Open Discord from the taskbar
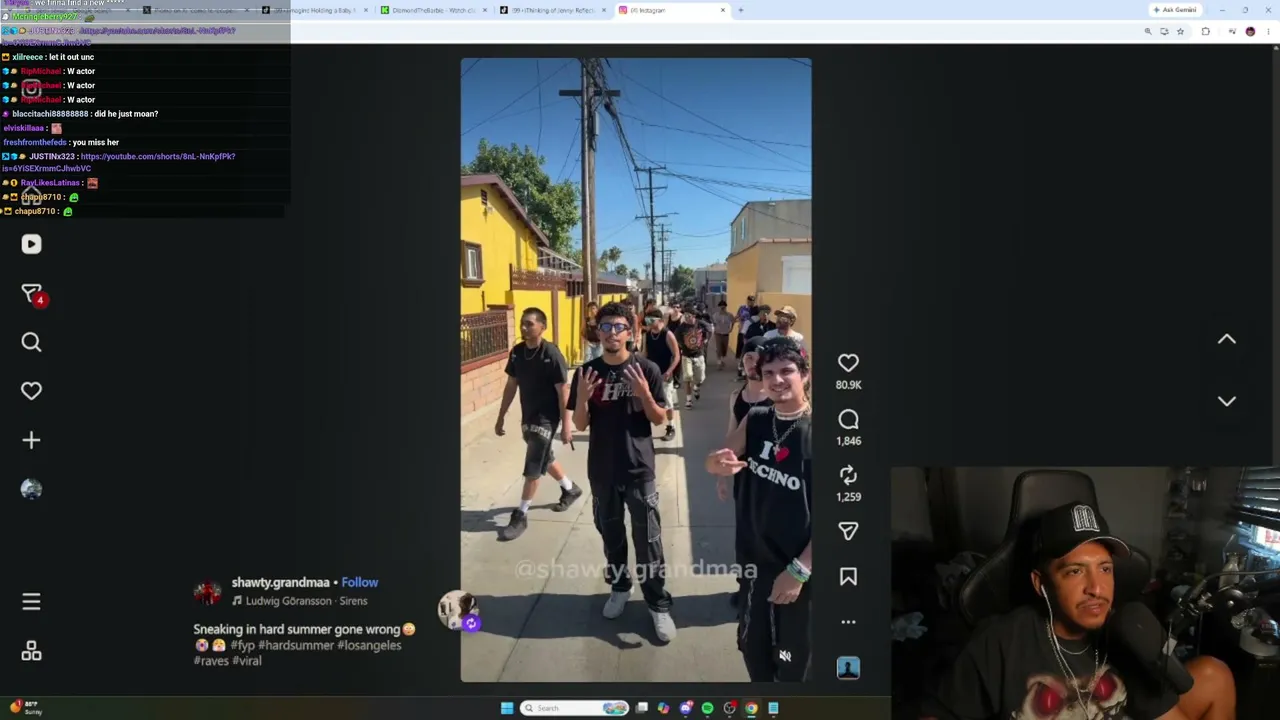Viewport: 1280px width, 720px height. tap(686, 708)
